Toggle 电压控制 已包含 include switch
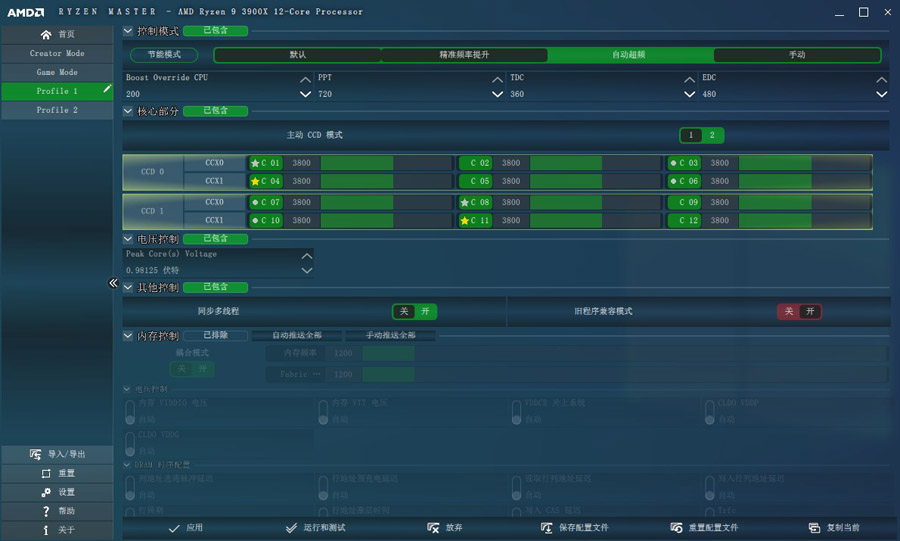The image size is (900, 541). coord(215,239)
